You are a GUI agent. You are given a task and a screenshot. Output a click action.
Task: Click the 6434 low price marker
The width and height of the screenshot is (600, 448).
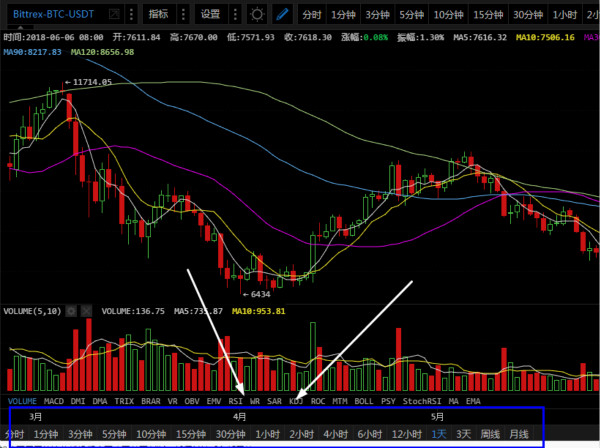[258, 294]
